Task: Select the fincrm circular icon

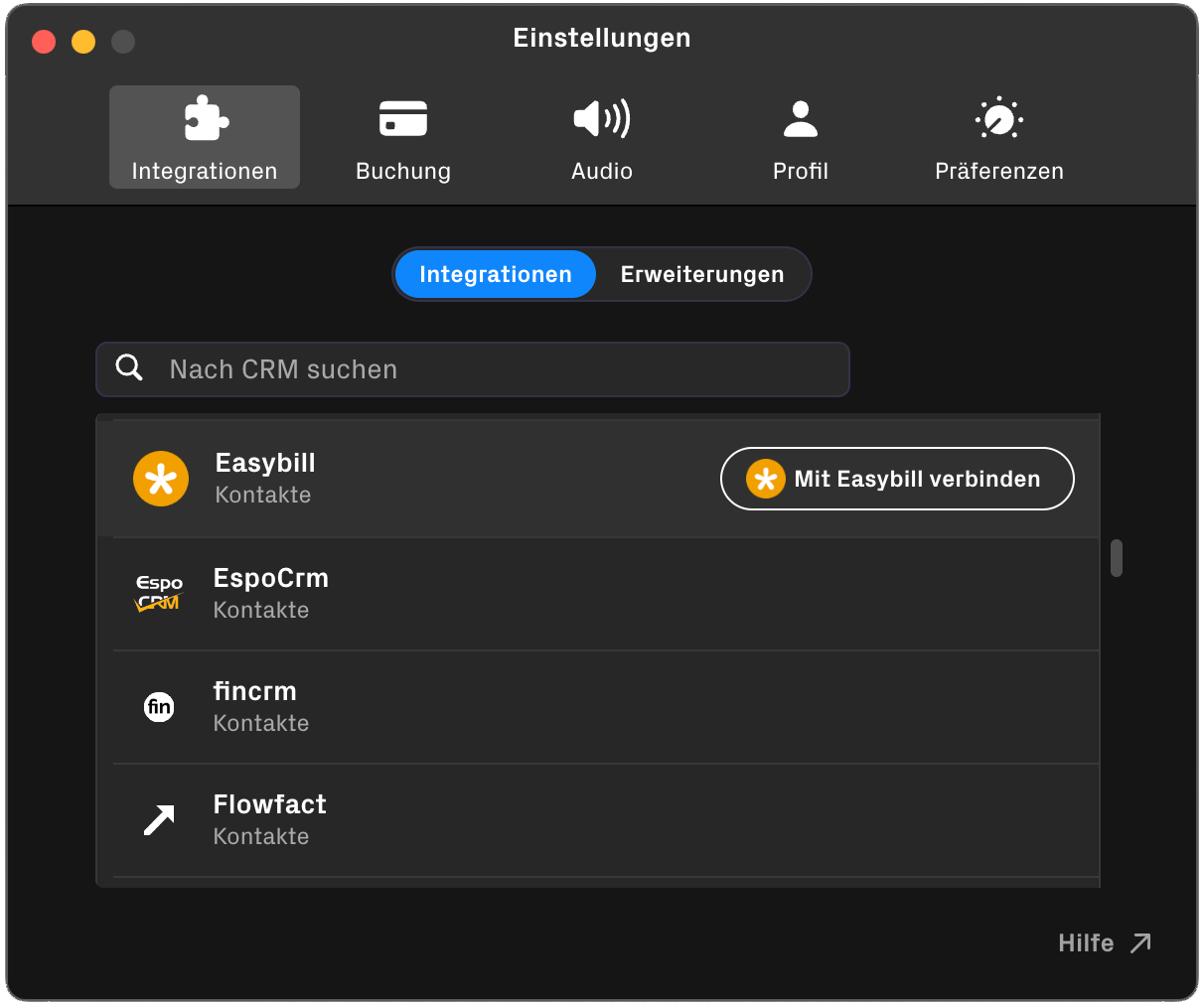Action: [x=159, y=706]
